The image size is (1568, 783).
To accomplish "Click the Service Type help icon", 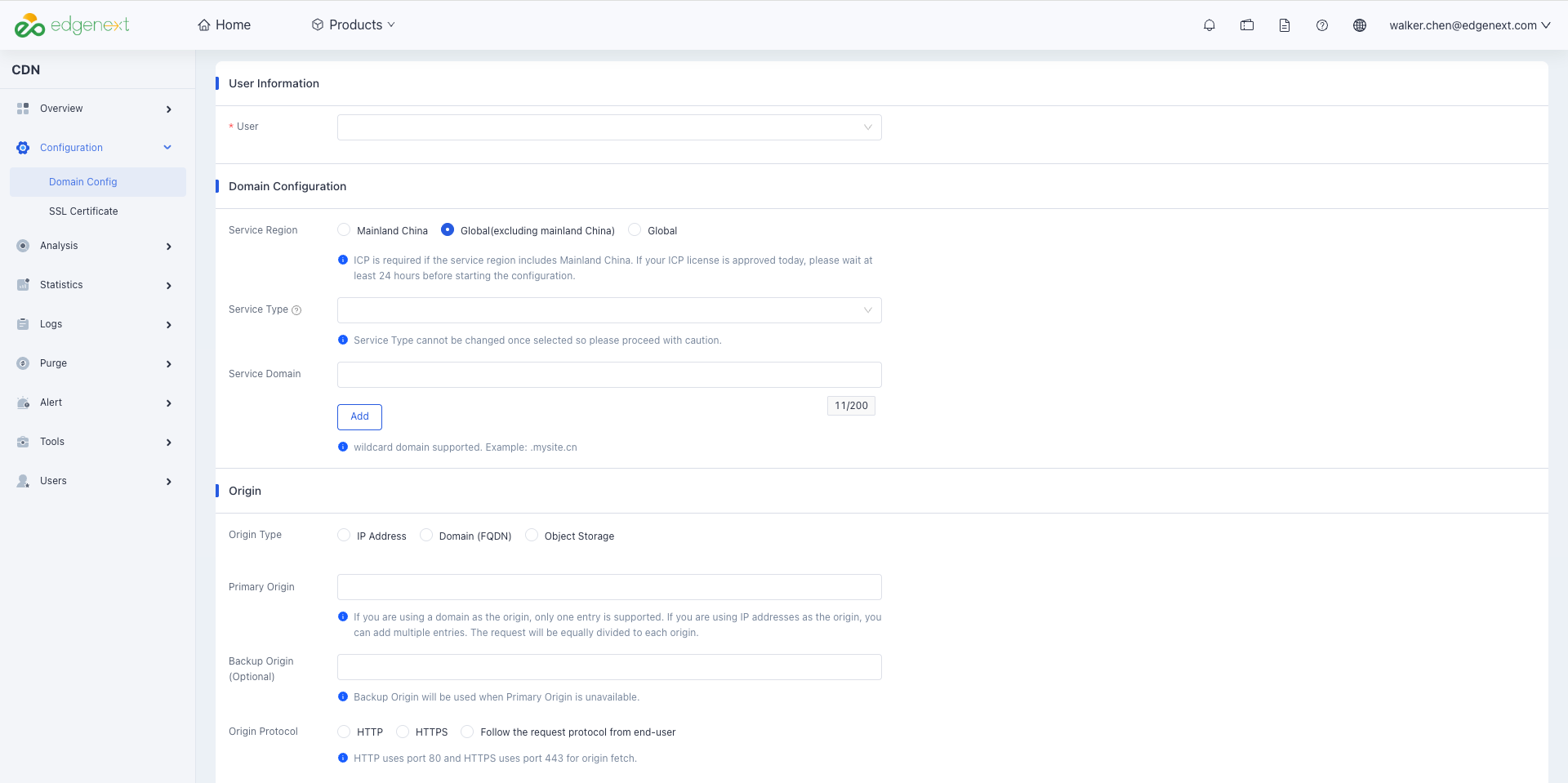I will pyautogui.click(x=296, y=310).
